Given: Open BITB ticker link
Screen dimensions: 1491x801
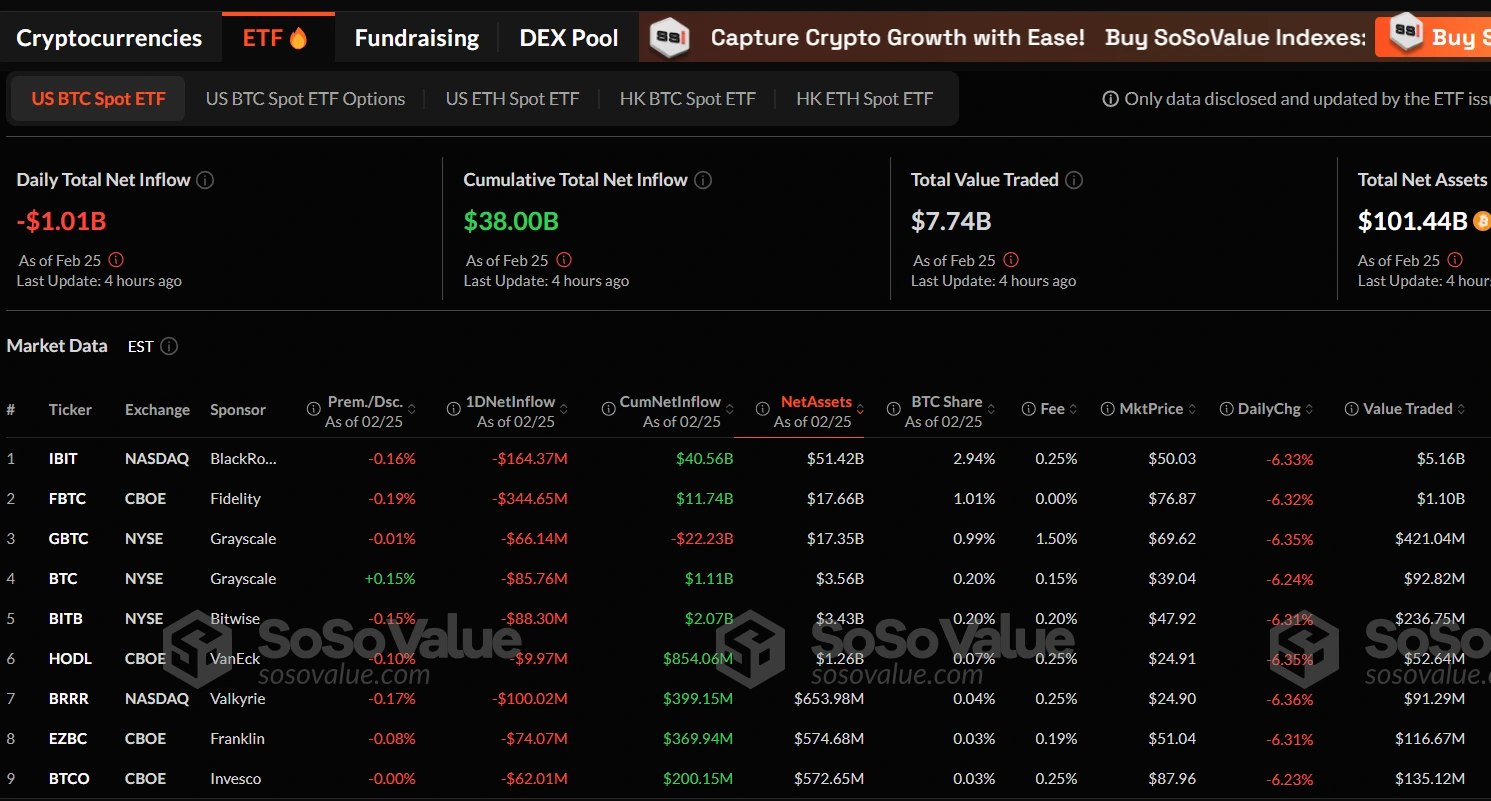Looking at the screenshot, I should 66,619.
